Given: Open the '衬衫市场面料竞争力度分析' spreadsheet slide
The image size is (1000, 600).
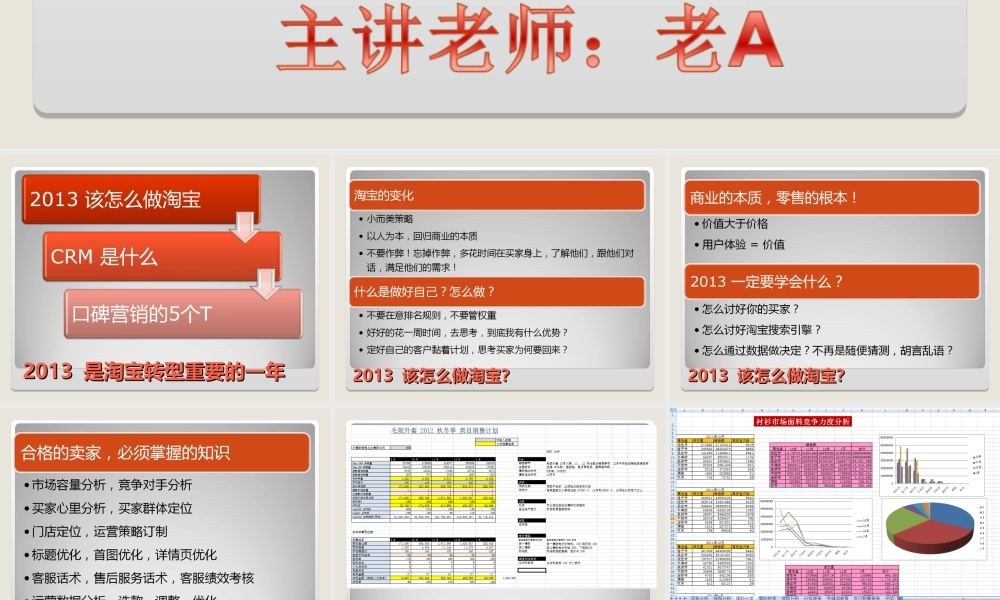Looking at the screenshot, I should click(x=835, y=504).
